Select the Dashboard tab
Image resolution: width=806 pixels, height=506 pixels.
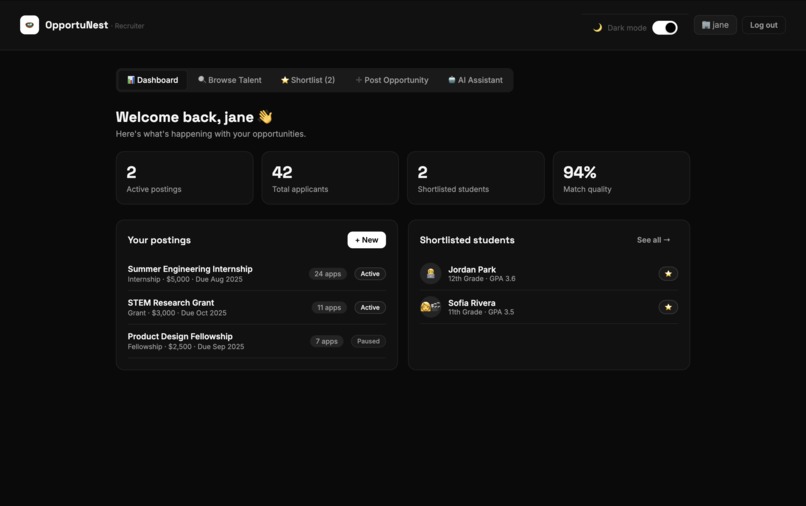click(x=153, y=80)
